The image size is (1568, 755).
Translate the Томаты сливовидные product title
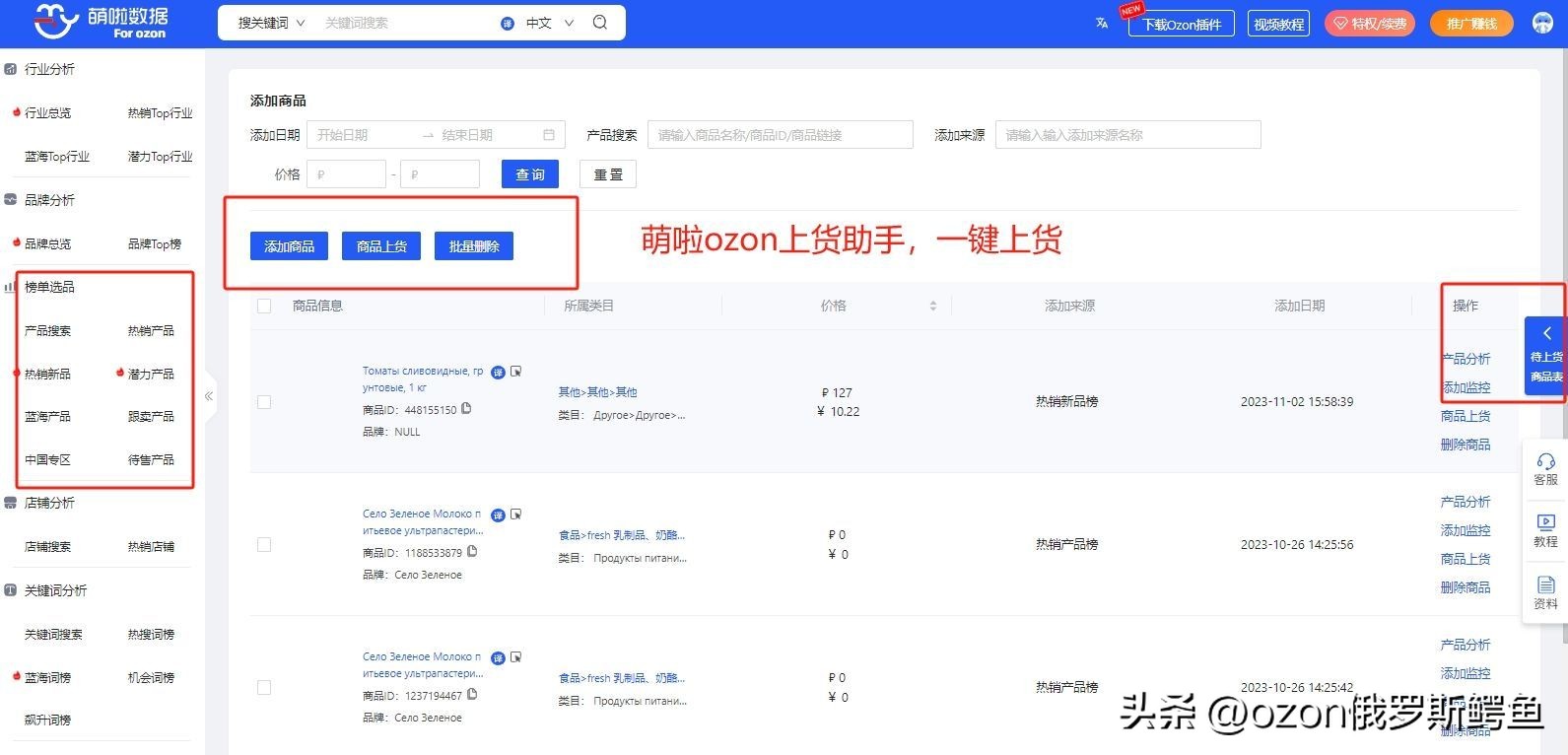(x=498, y=372)
